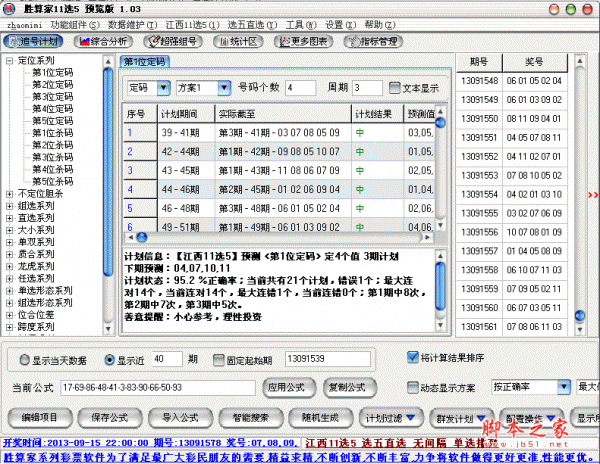Image resolution: width=600 pixels, height=464 pixels.
Task: Click the 保存公式 button
Action: click(110, 418)
